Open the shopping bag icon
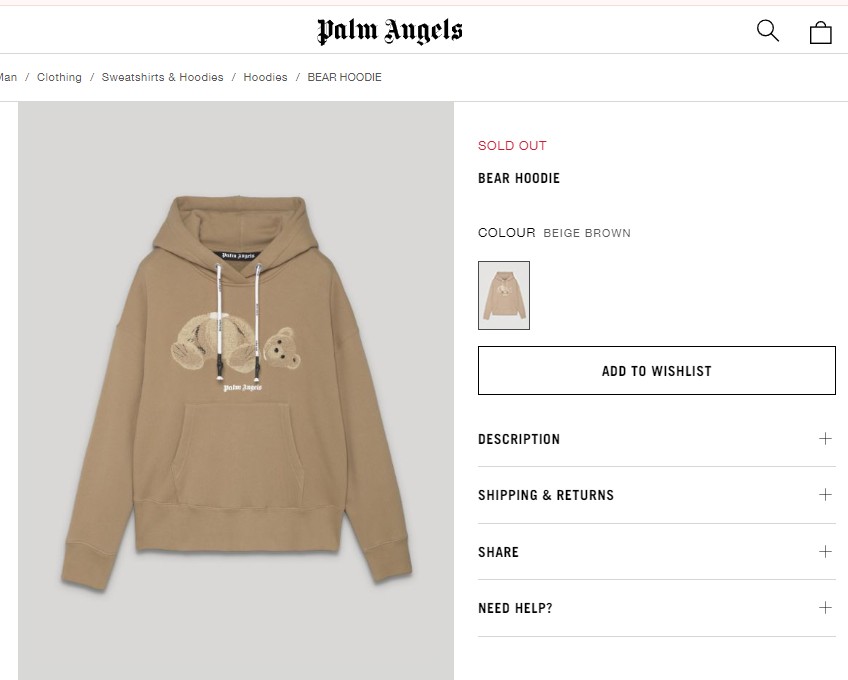Viewport: 848px width, 680px height. pos(820,32)
